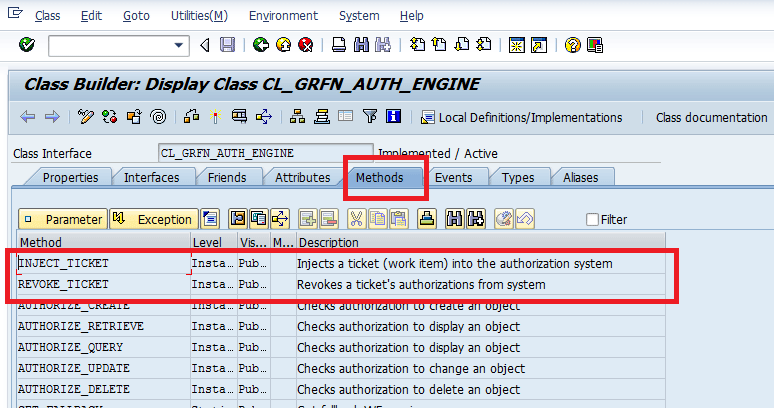Click the print icon in methods toolbar

pyautogui.click(x=426, y=219)
